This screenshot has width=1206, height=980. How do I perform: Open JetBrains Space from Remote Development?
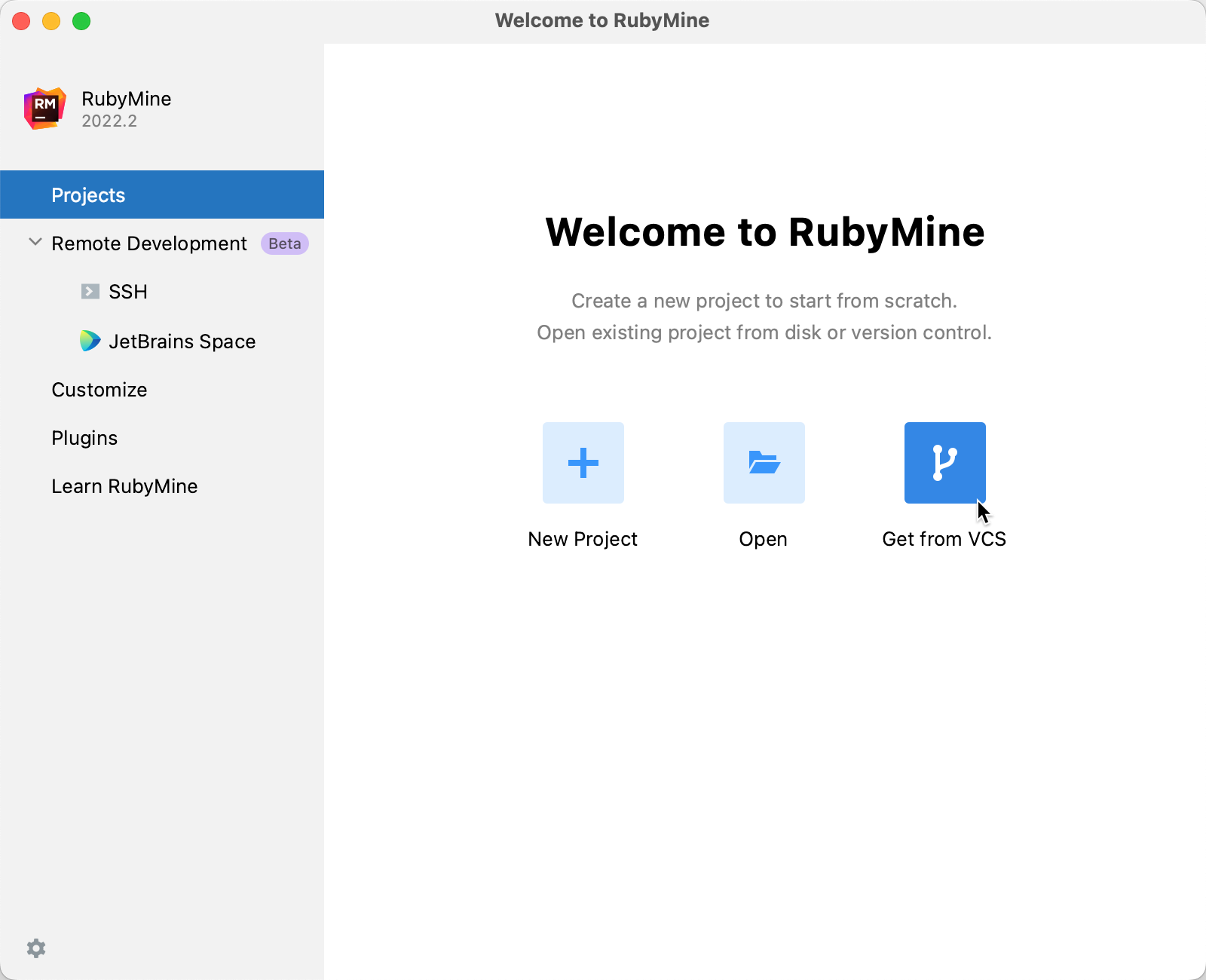182,341
